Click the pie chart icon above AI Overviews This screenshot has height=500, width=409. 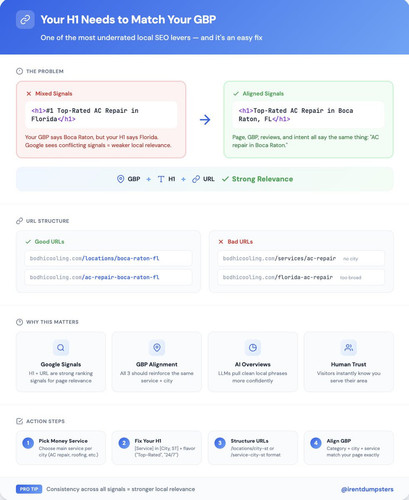(253, 348)
